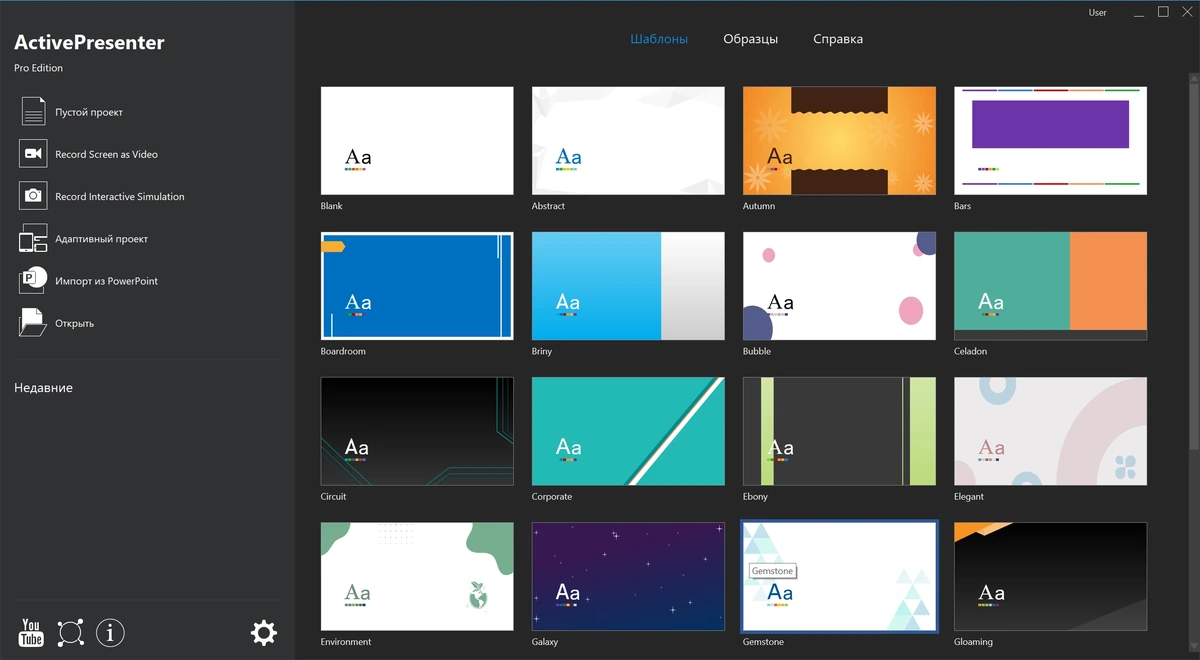This screenshot has height=660, width=1200.
Task: Click the Environment caption text
Action: 346,642
